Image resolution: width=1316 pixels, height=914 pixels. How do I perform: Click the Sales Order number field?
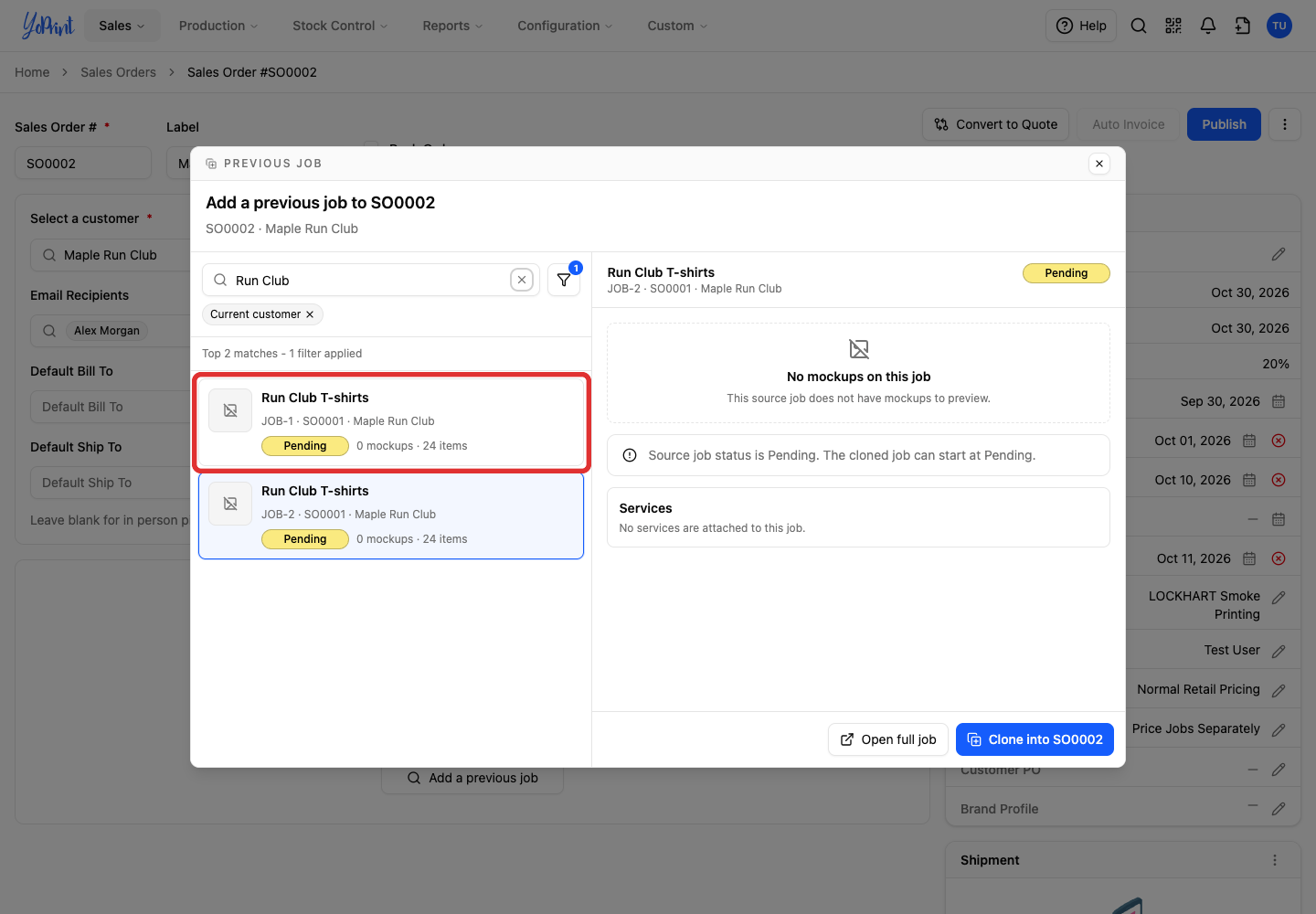tap(83, 164)
